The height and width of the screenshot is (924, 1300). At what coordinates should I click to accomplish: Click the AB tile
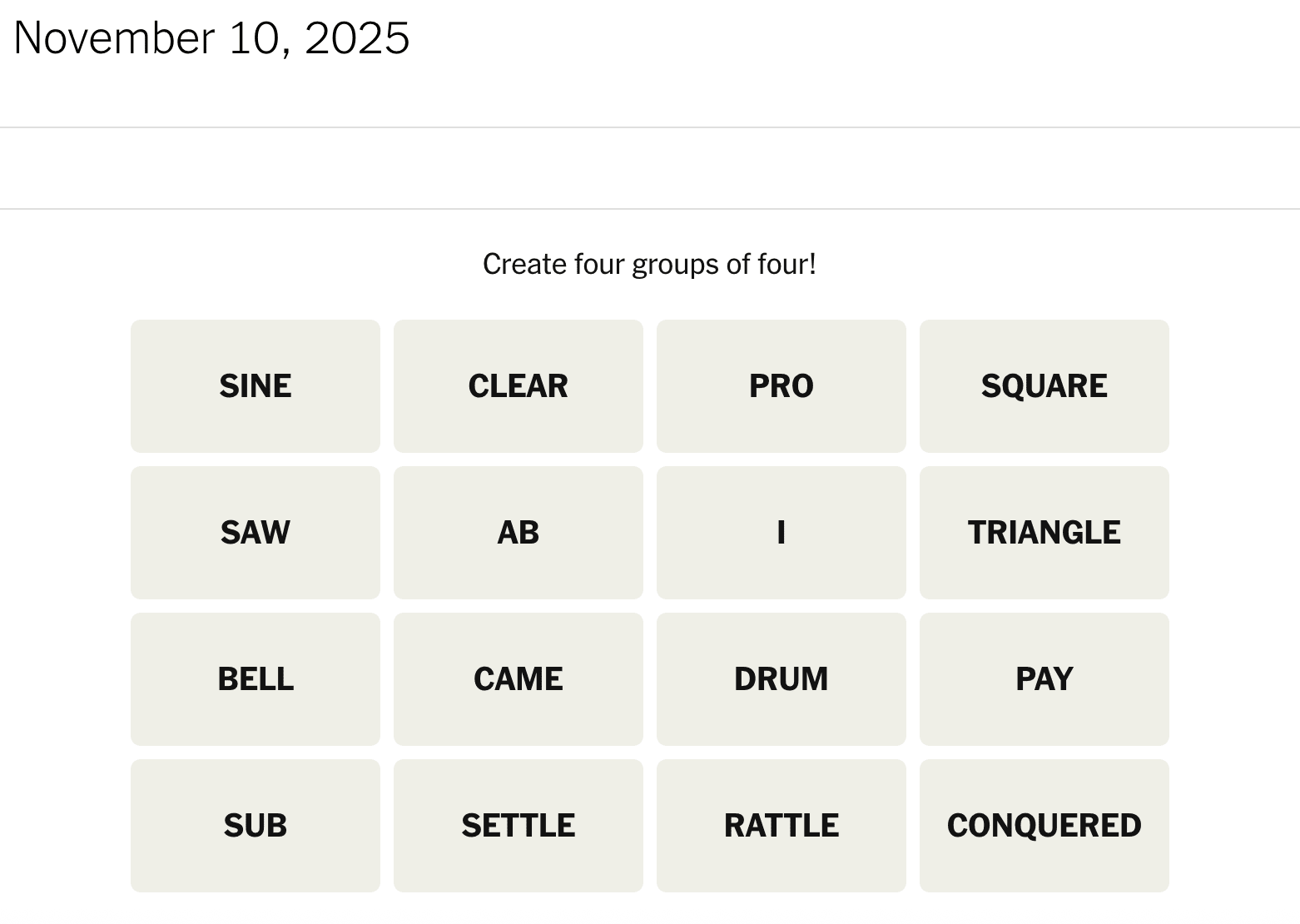tap(518, 533)
